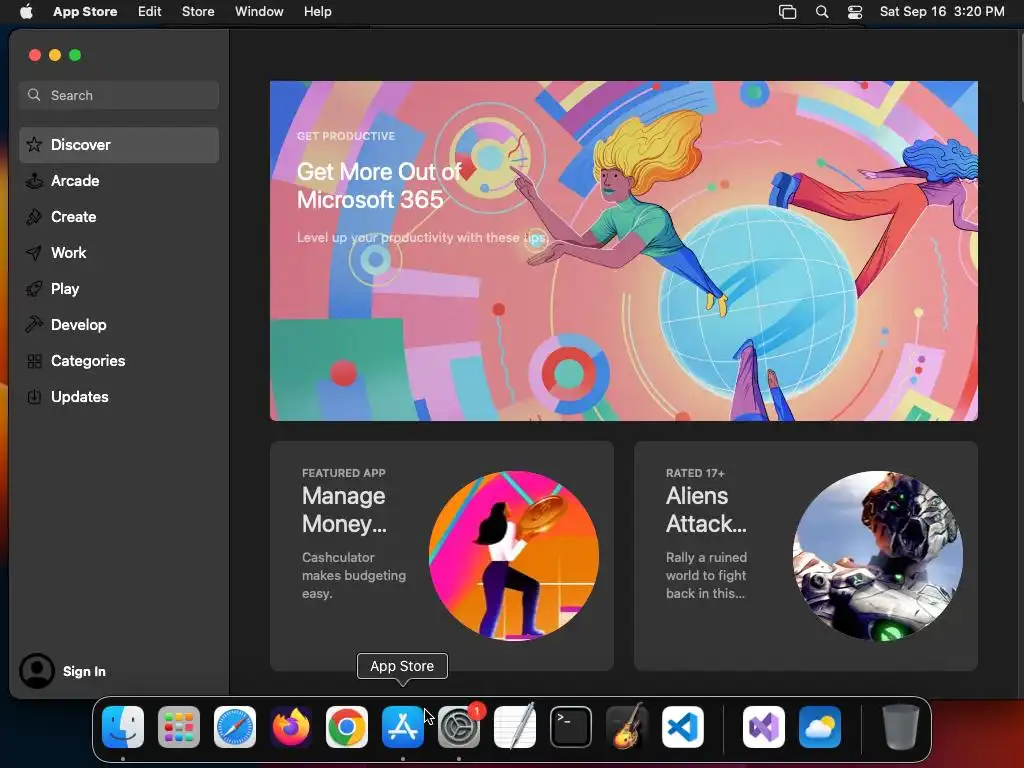Open the Manage Money featured app card

click(x=441, y=556)
